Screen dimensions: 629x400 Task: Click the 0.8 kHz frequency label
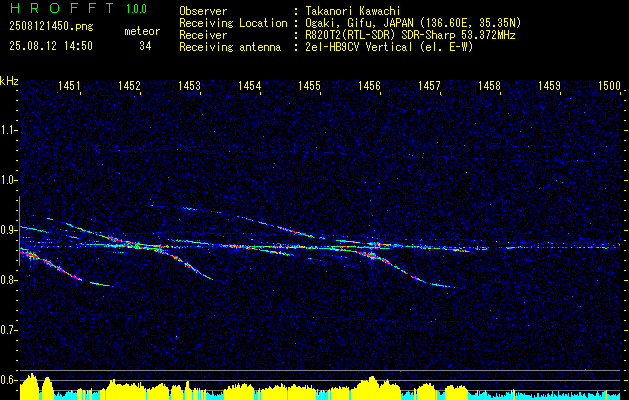coord(9,280)
